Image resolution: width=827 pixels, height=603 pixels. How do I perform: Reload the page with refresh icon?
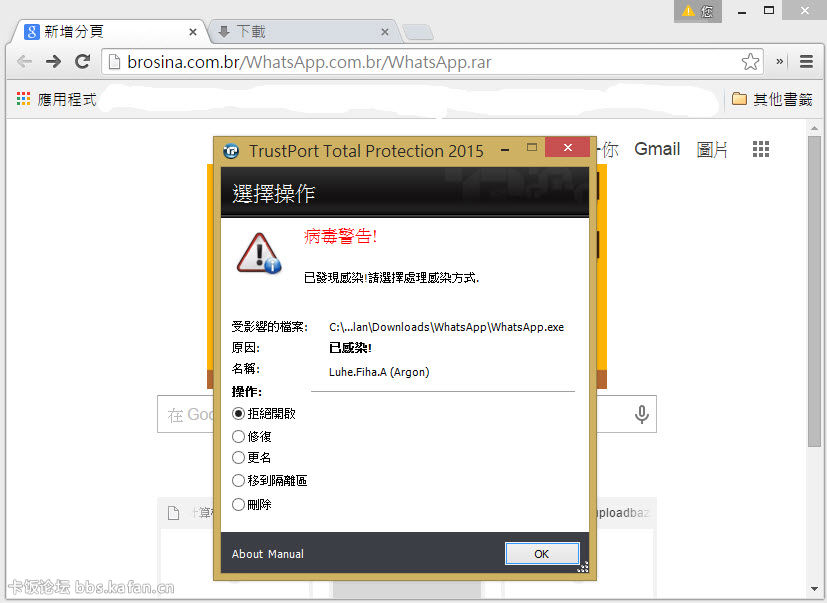click(83, 62)
